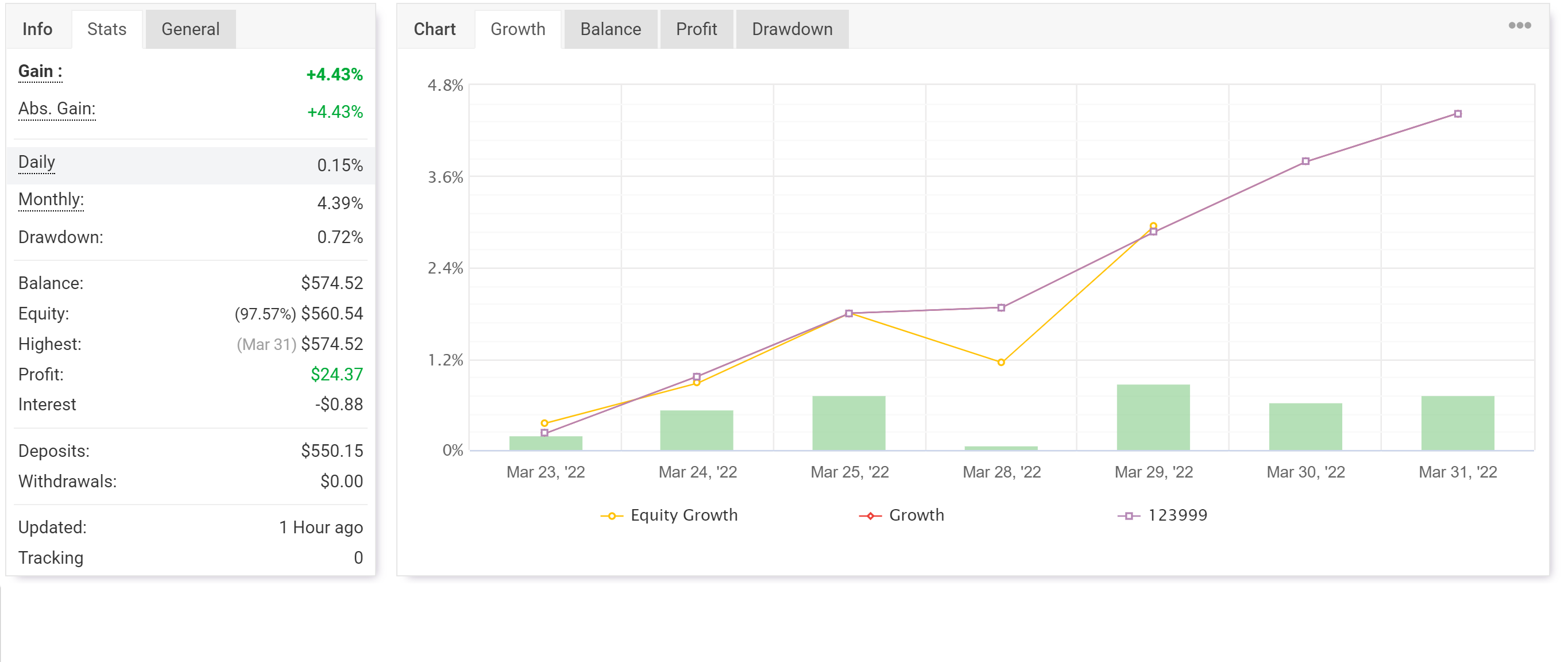This screenshot has height=662, width=1568.
Task: Click the Mar 25 green profit bar
Action: point(848,424)
